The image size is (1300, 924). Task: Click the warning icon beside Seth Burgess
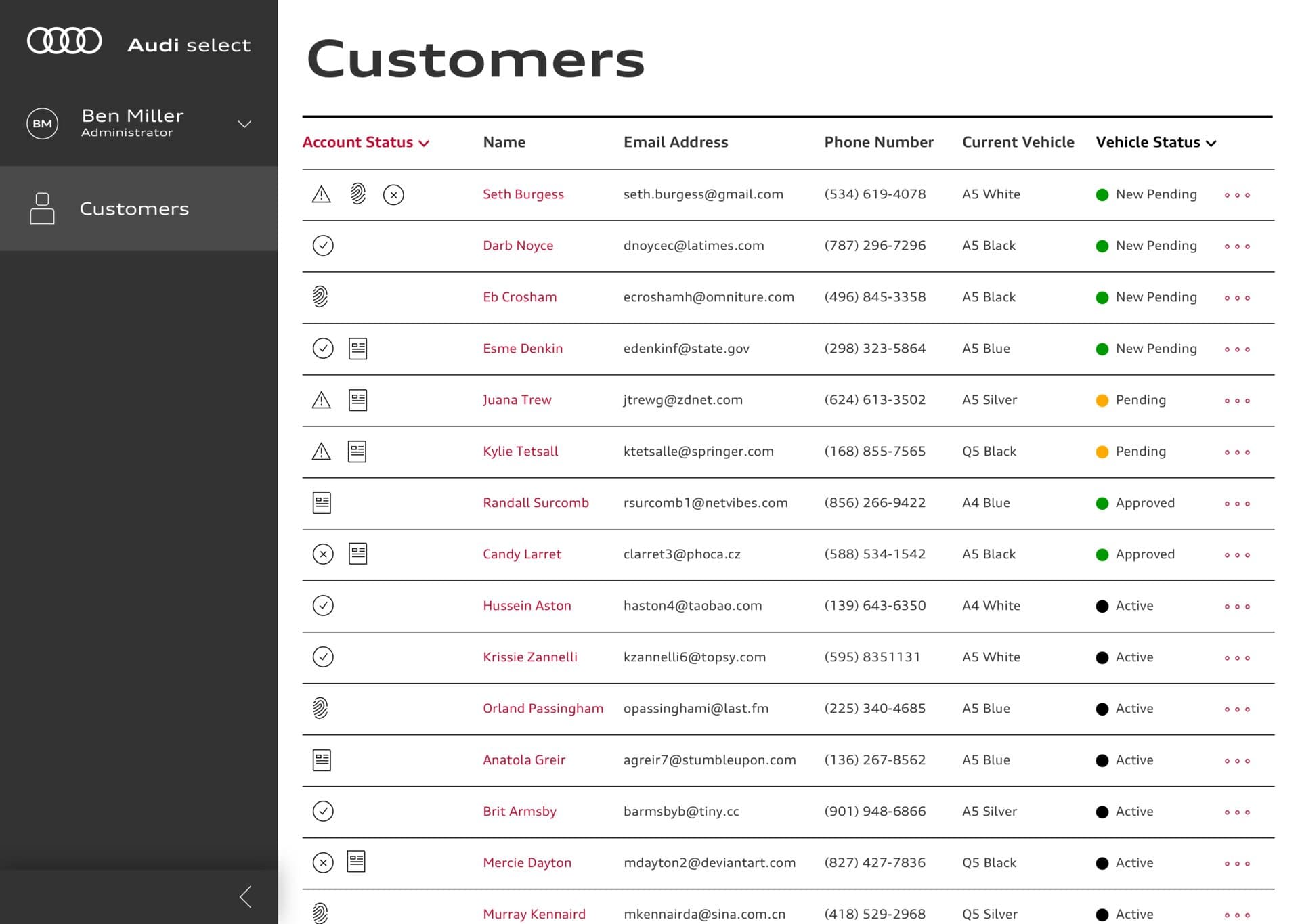(x=321, y=194)
